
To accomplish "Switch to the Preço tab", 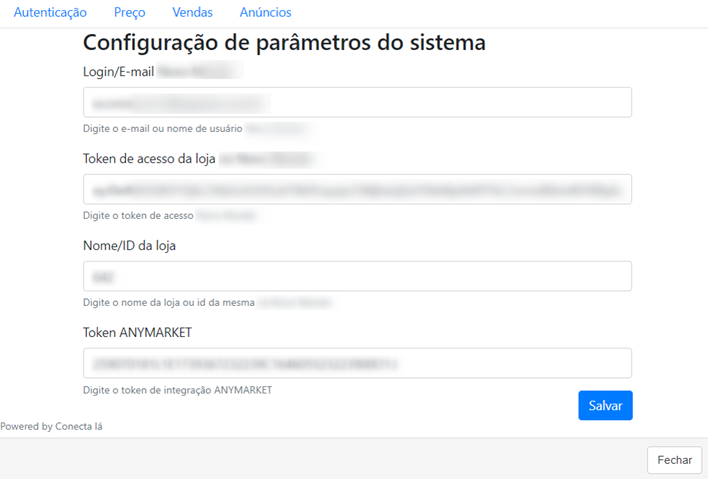I will tap(129, 13).
